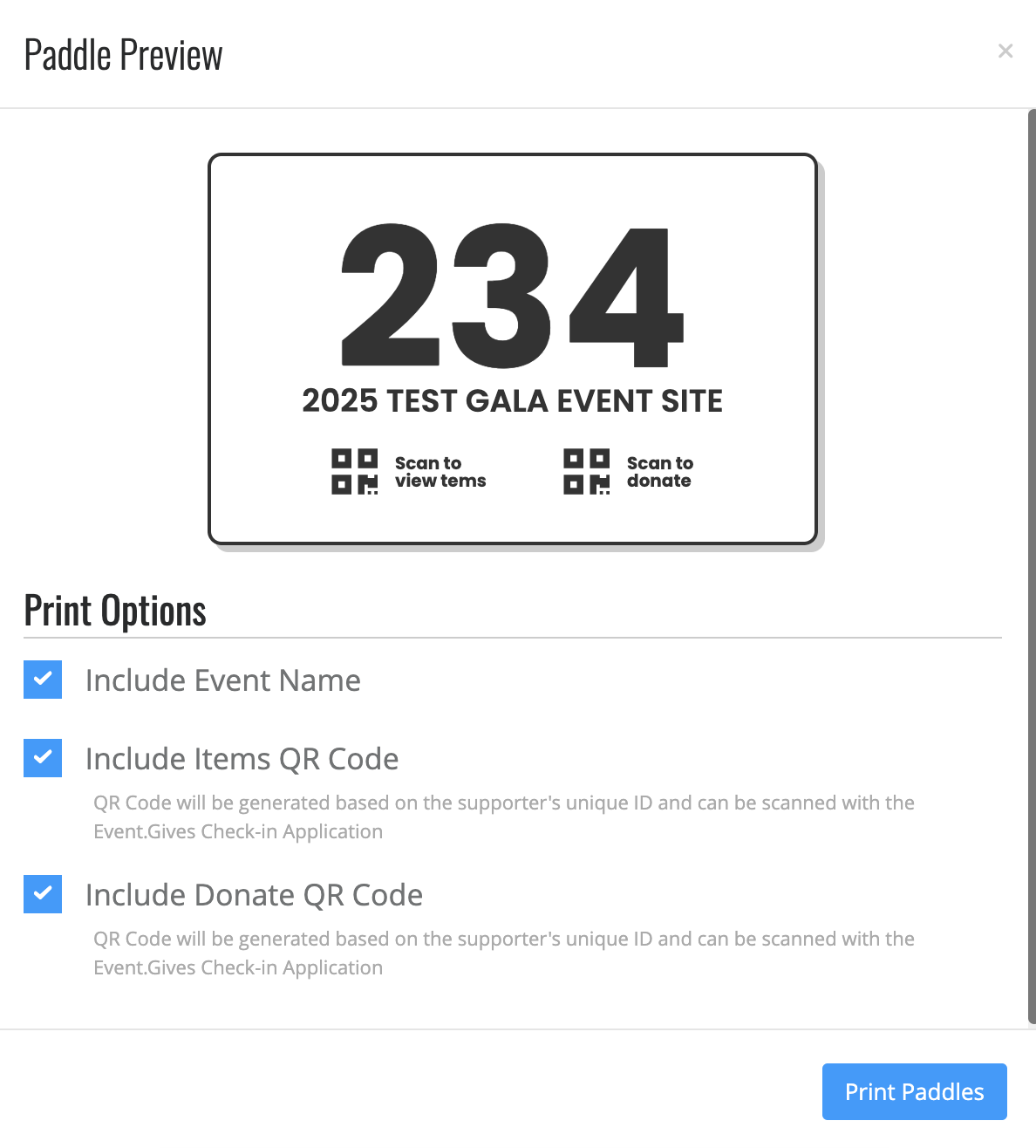The image size is (1036, 1148).
Task: Click the paddle preview card
Action: click(x=513, y=349)
